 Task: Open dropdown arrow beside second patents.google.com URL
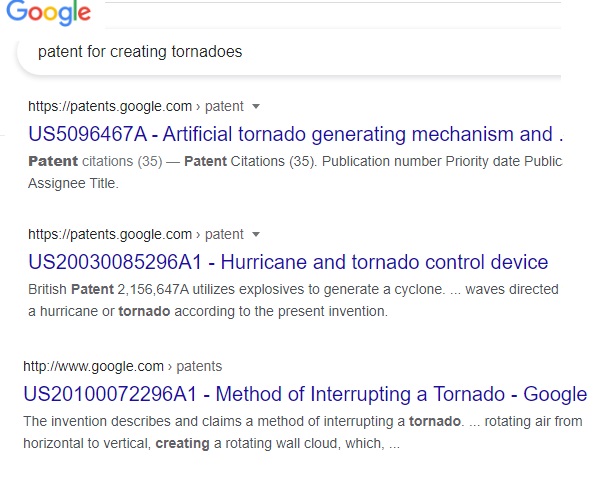(256, 235)
